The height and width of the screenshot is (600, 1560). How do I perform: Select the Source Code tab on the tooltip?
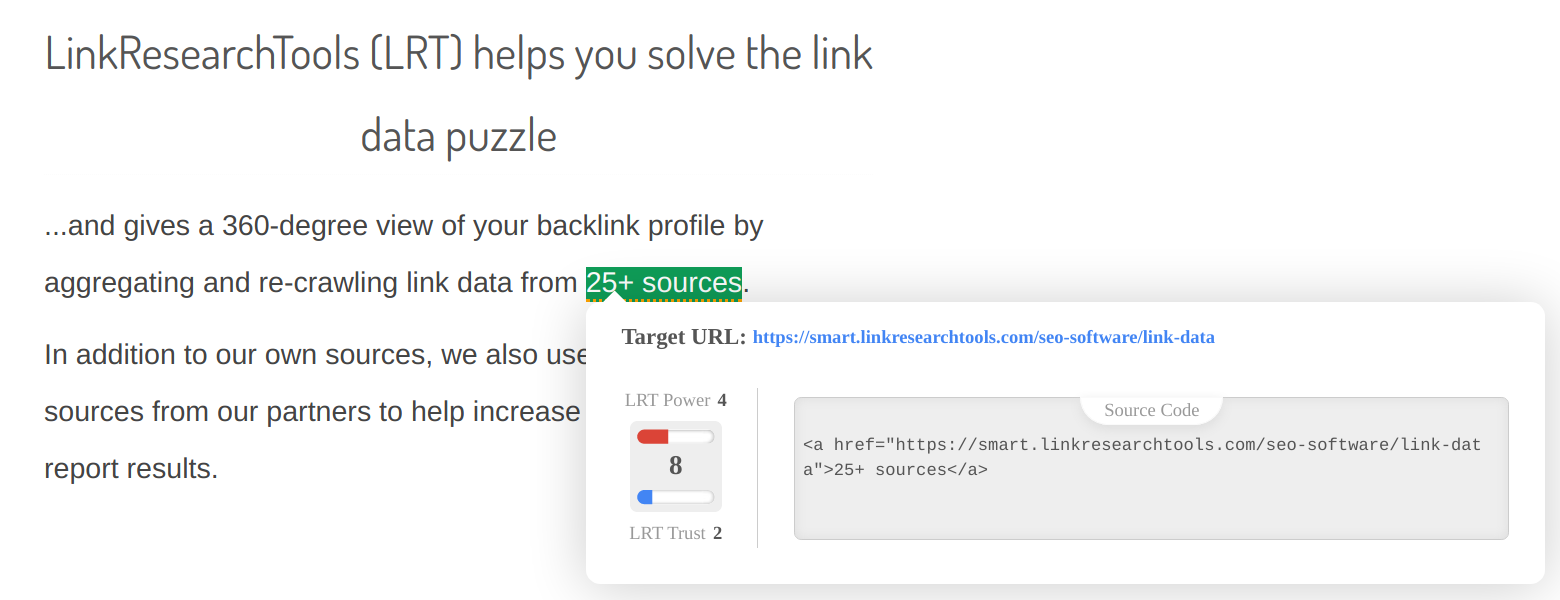click(x=1150, y=410)
